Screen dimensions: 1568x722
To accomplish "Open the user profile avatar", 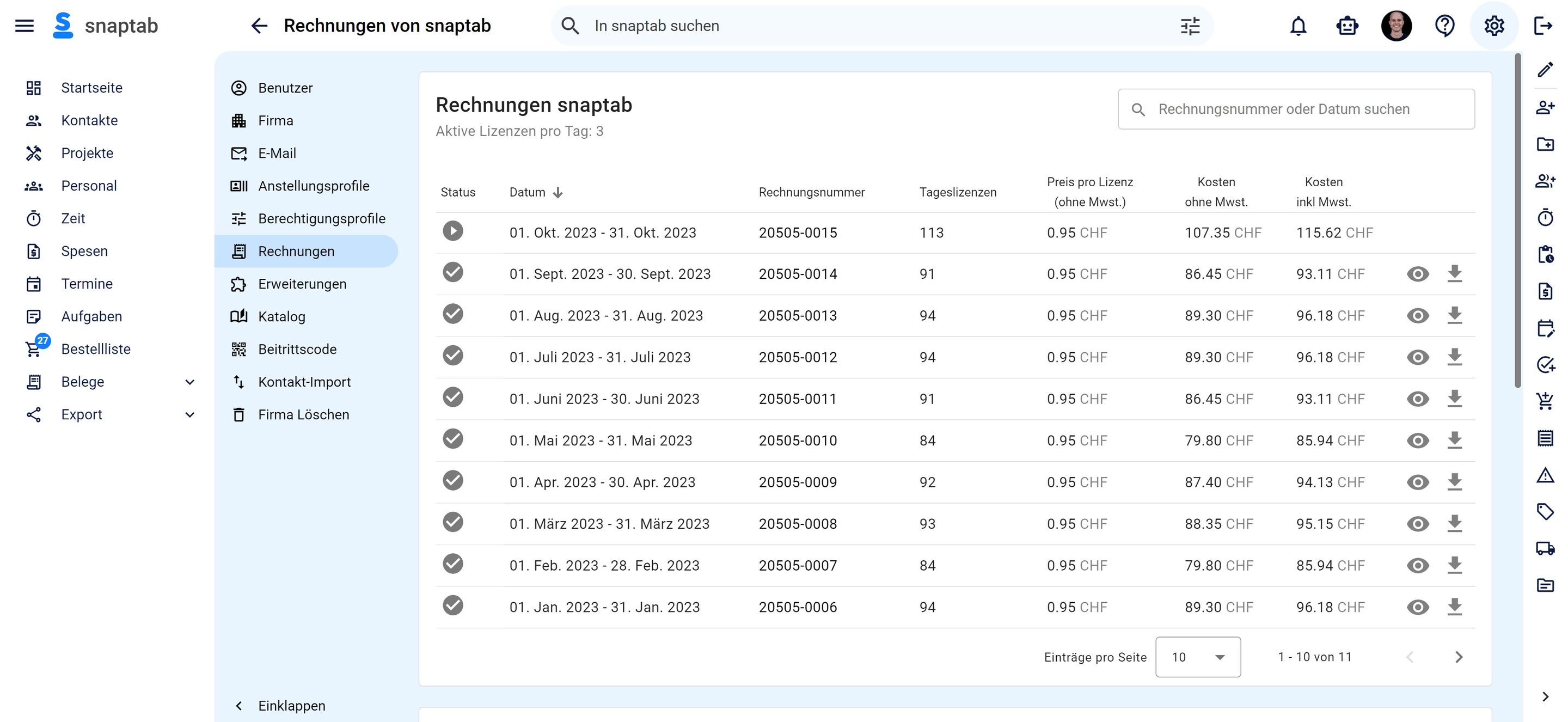I will [1396, 26].
